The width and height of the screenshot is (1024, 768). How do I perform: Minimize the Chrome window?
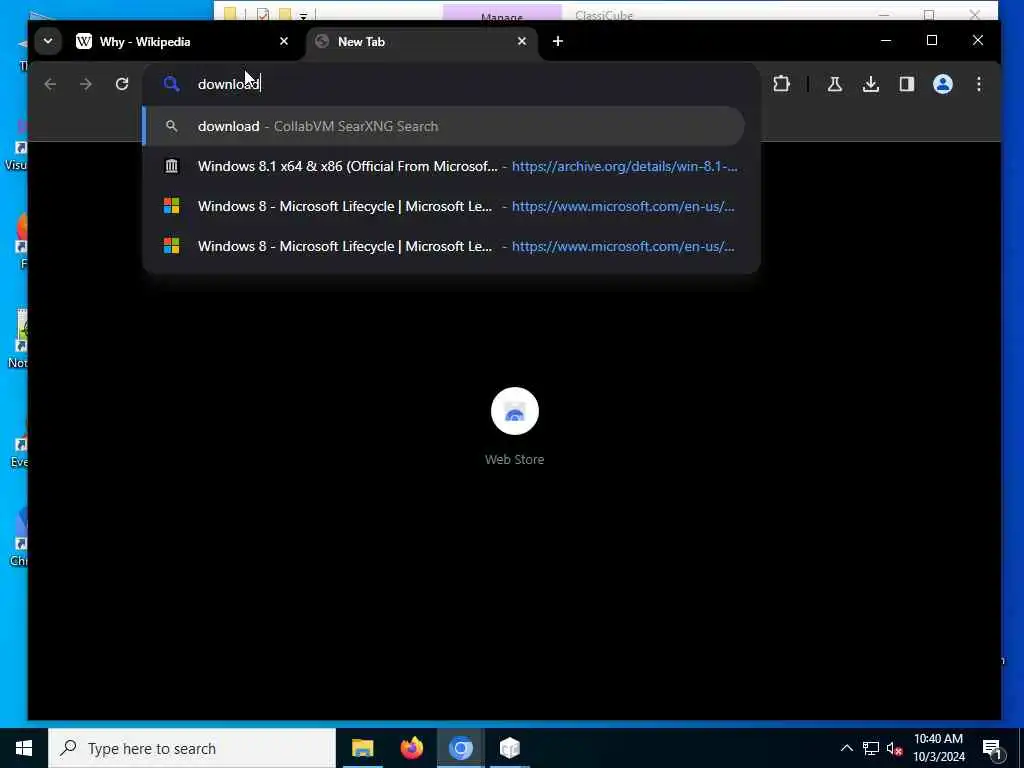[886, 40]
